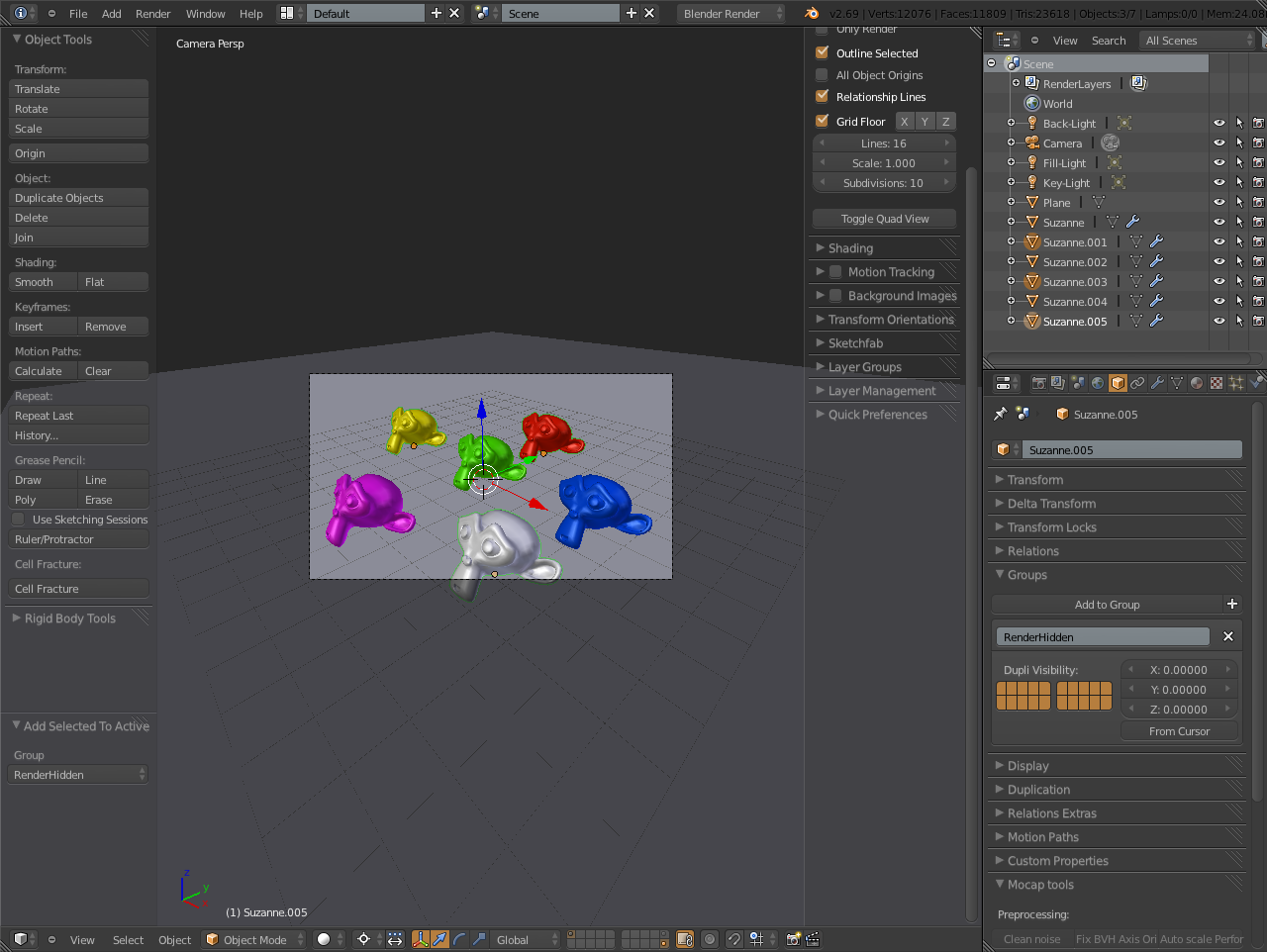The image size is (1267, 952).
Task: Make Suzanne.002 unselectable via arrow icon
Action: 1239,261
